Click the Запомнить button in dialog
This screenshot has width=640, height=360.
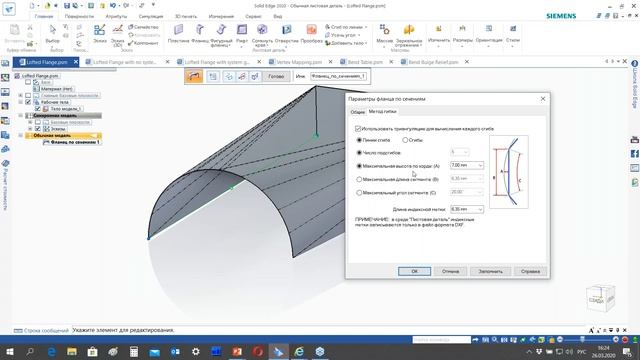point(490,271)
